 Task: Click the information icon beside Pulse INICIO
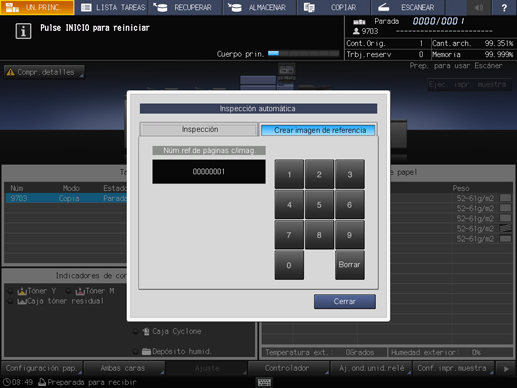[x=23, y=31]
